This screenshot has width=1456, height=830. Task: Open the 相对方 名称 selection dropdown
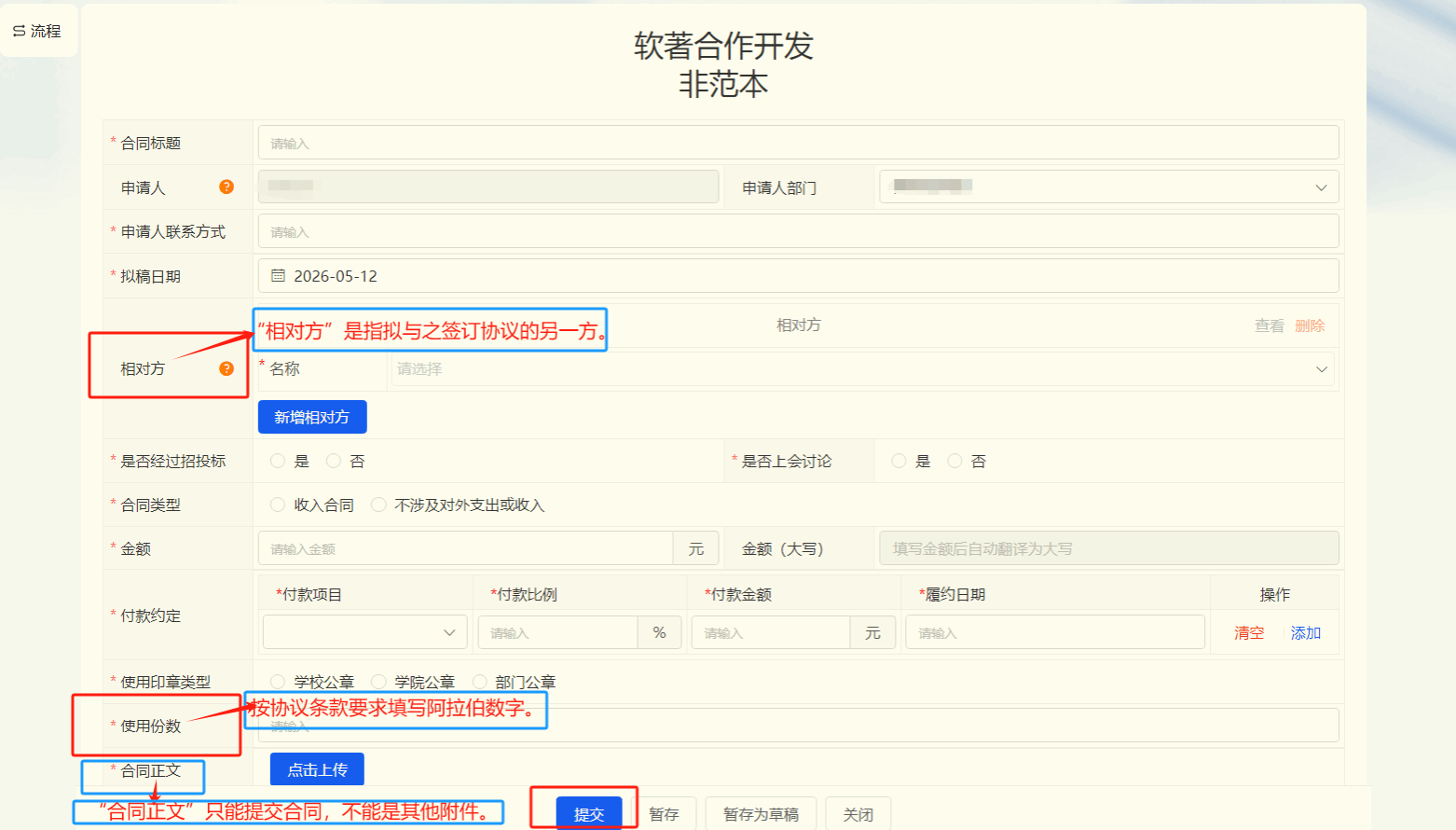click(x=862, y=368)
